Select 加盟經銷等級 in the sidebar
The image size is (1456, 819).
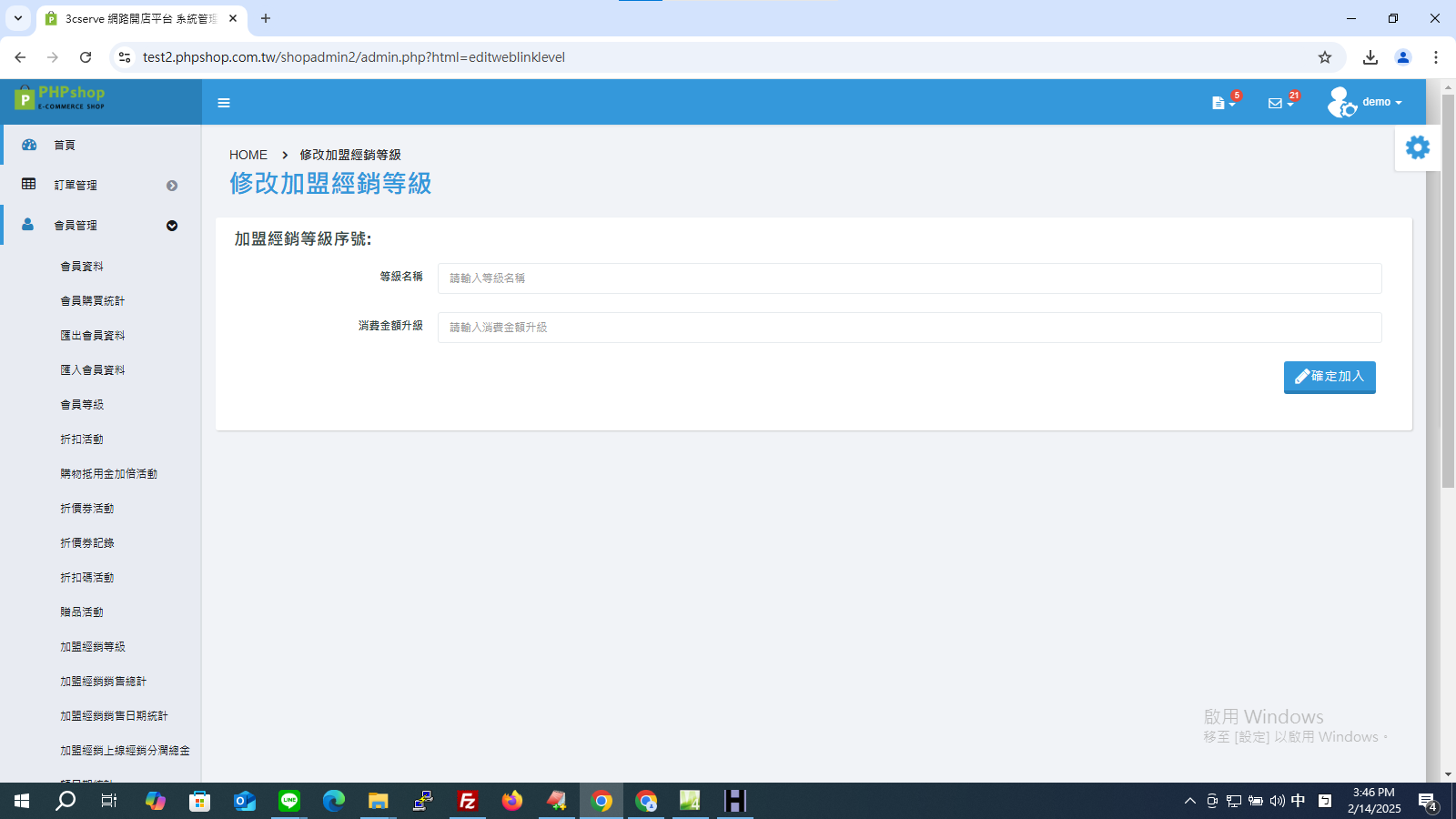(x=93, y=647)
